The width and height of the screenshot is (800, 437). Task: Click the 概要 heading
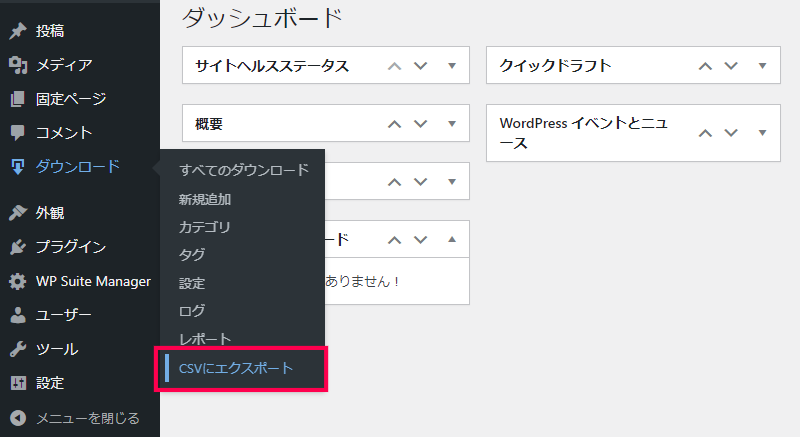[209, 124]
